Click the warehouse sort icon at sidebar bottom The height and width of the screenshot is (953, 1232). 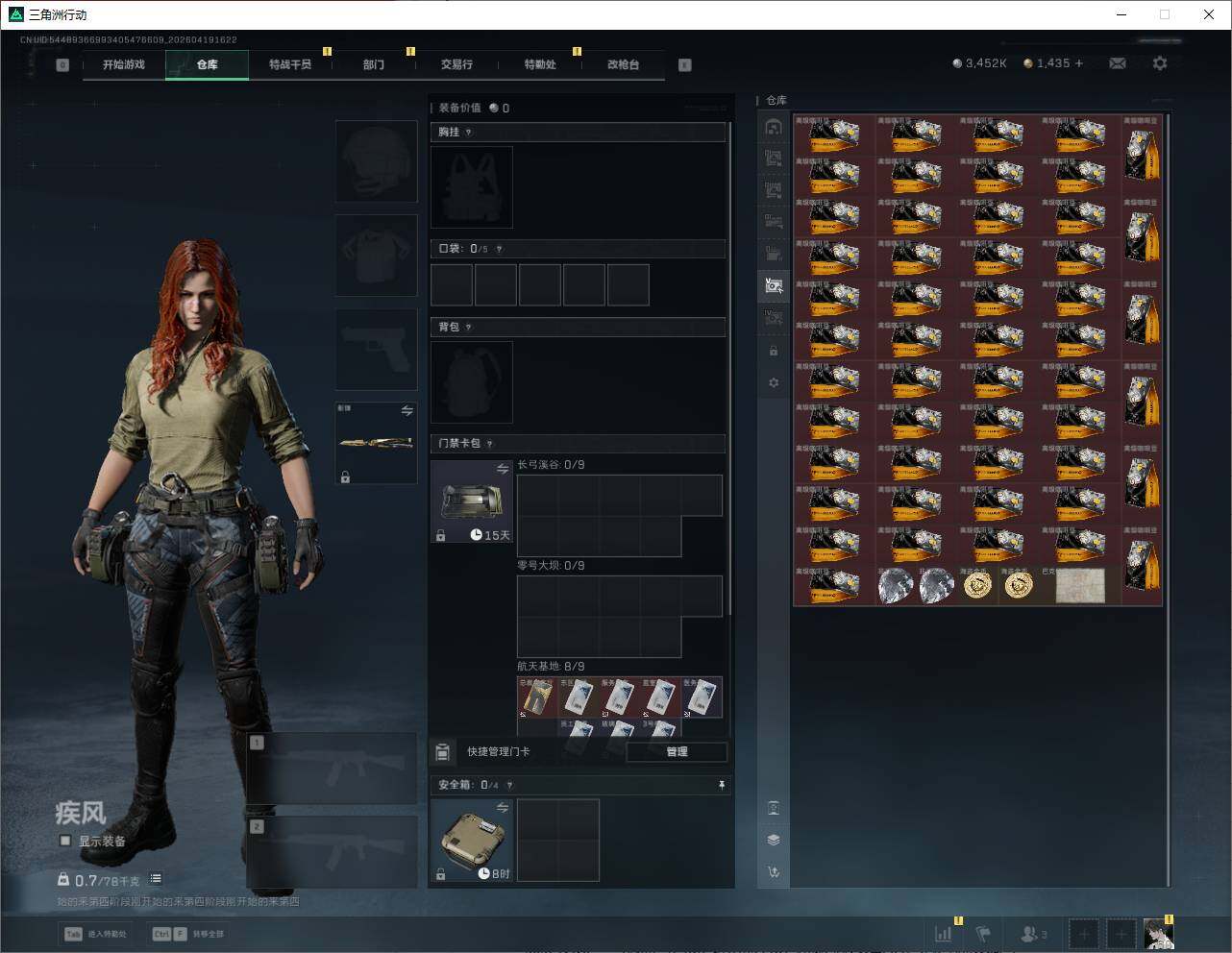(x=774, y=872)
